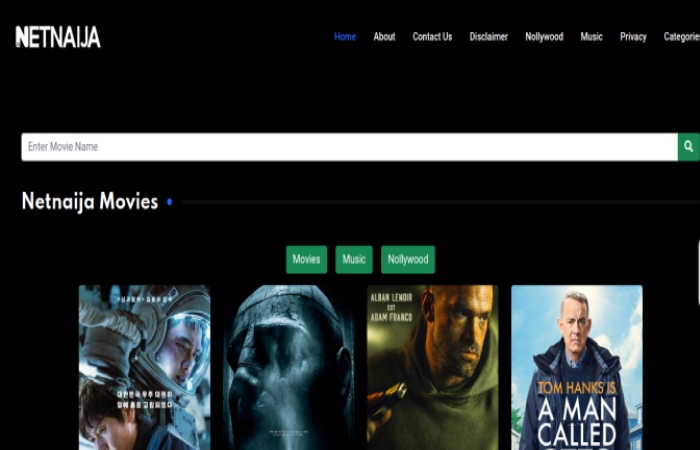700x450 pixels.
Task: Open the About page link
Action: [x=384, y=37]
